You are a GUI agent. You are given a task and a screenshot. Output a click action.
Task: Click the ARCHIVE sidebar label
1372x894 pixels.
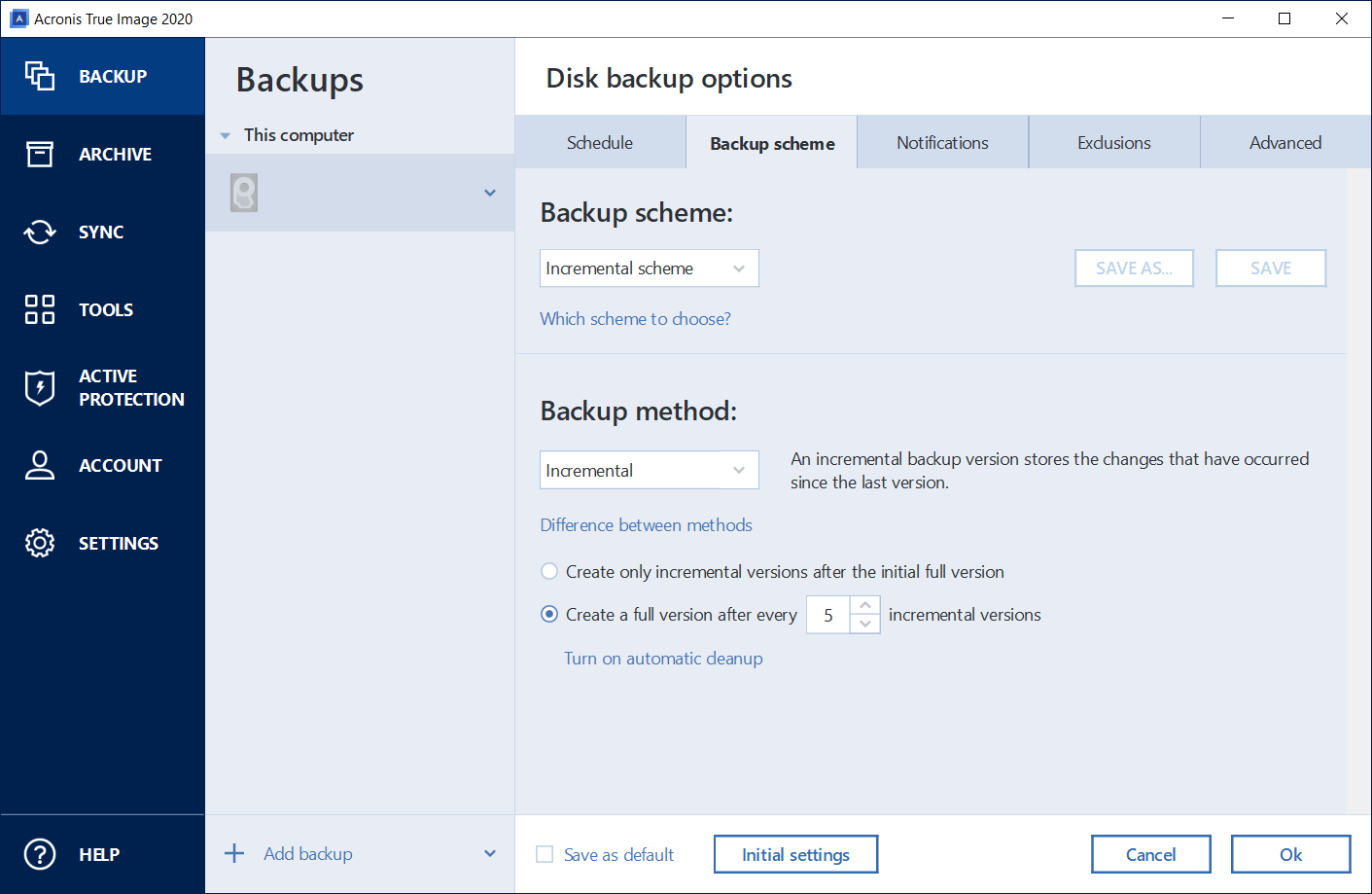click(115, 154)
